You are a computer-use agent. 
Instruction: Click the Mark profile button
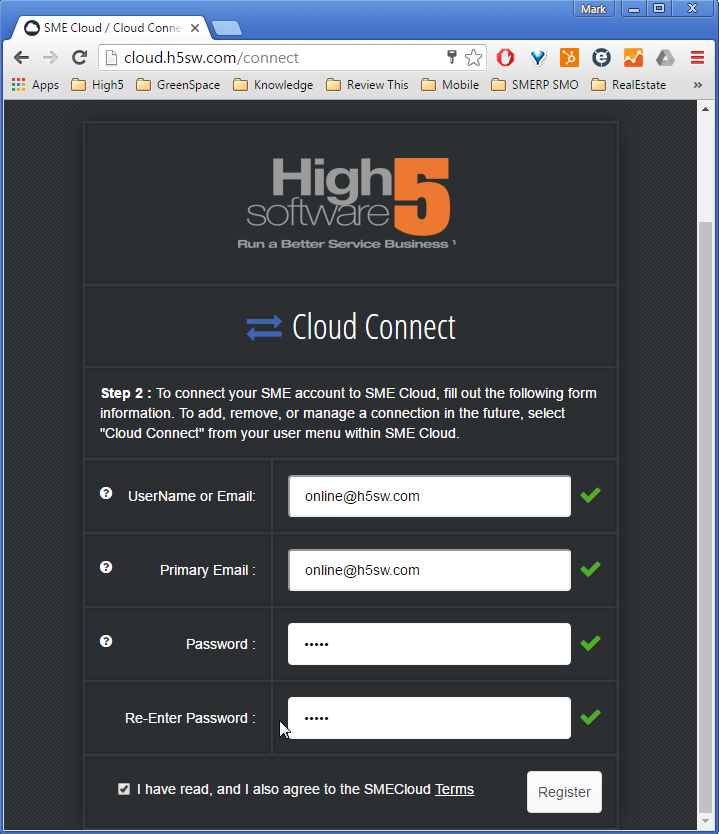(x=593, y=9)
